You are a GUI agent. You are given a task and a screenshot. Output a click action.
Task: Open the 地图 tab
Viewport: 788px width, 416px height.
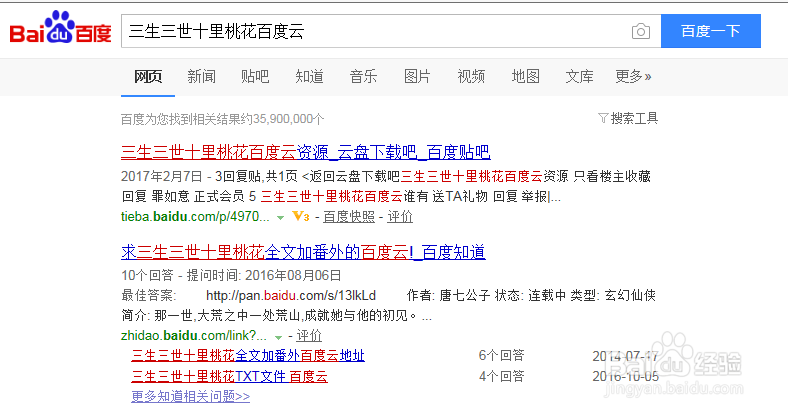click(526, 77)
